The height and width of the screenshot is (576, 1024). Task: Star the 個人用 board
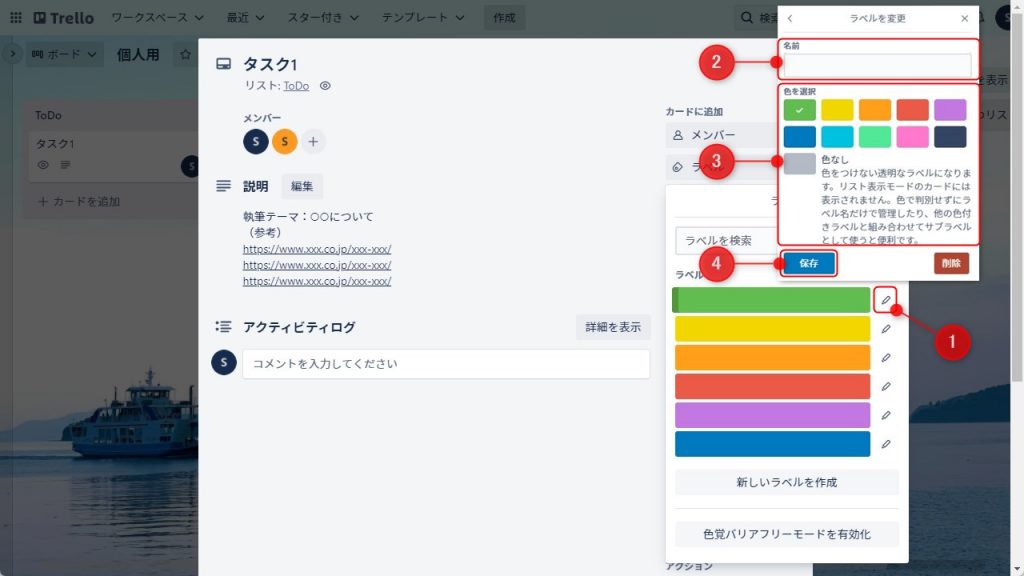[x=185, y=54]
